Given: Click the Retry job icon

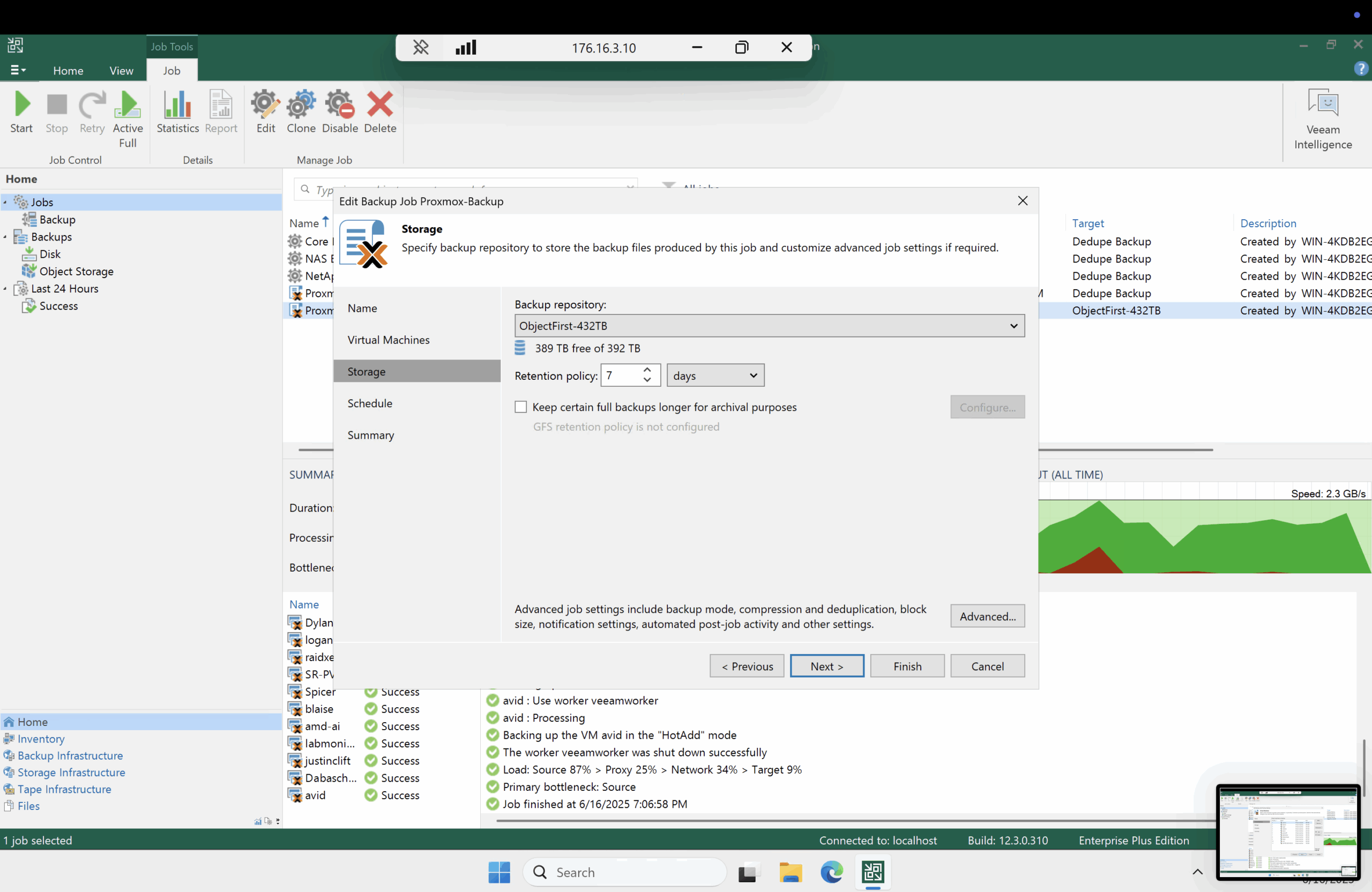Looking at the screenshot, I should tap(92, 113).
